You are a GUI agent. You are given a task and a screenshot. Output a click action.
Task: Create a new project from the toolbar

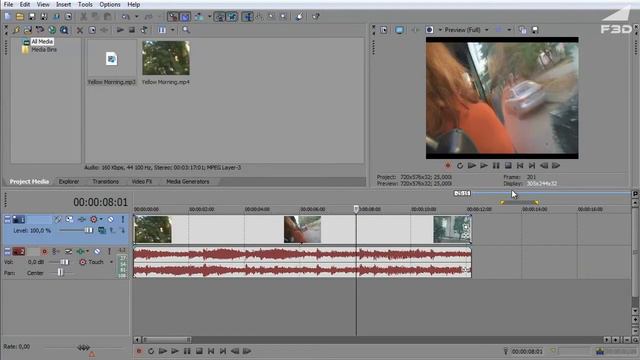(x=8, y=17)
